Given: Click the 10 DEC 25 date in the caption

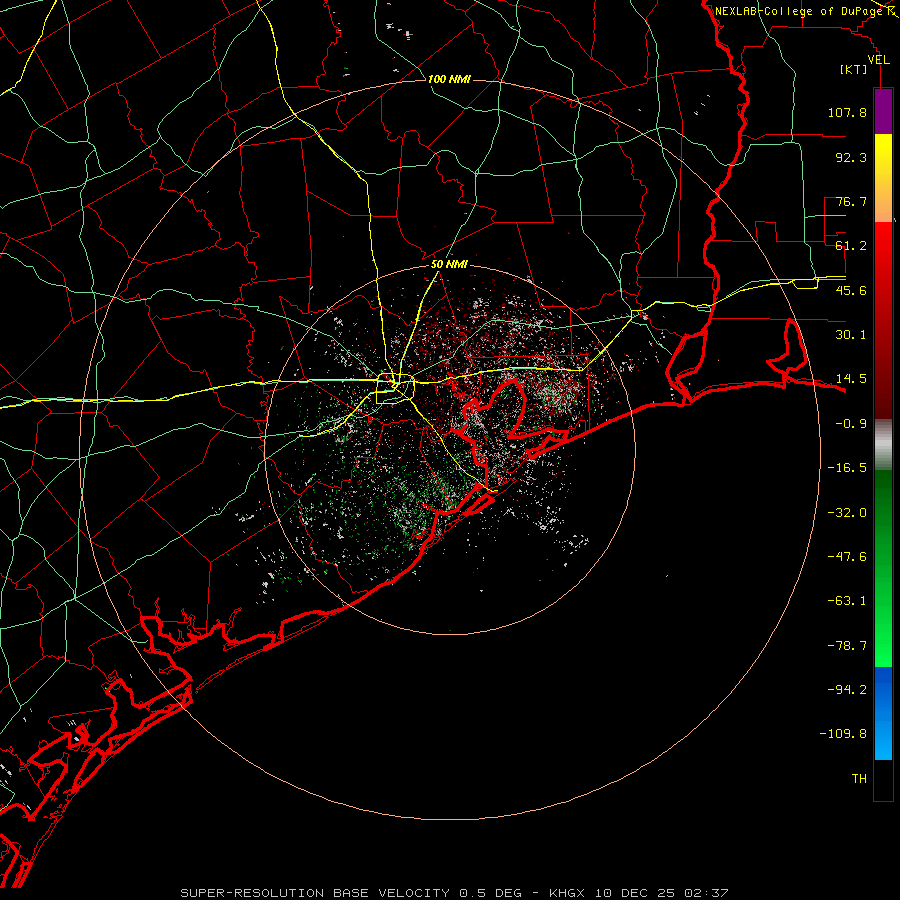Looking at the screenshot, I should click(635, 893).
